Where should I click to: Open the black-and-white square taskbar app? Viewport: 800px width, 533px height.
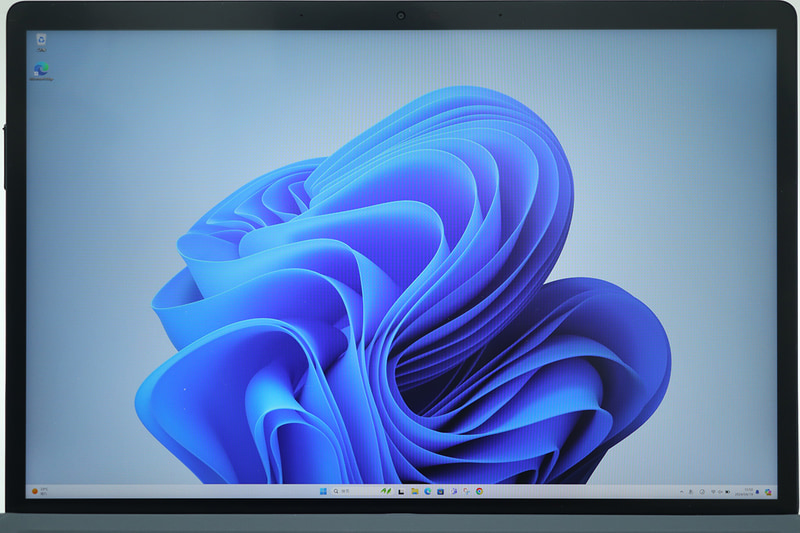(x=401, y=492)
